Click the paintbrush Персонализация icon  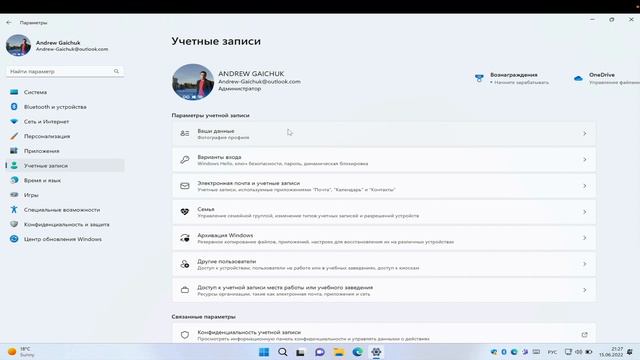tap(14, 136)
